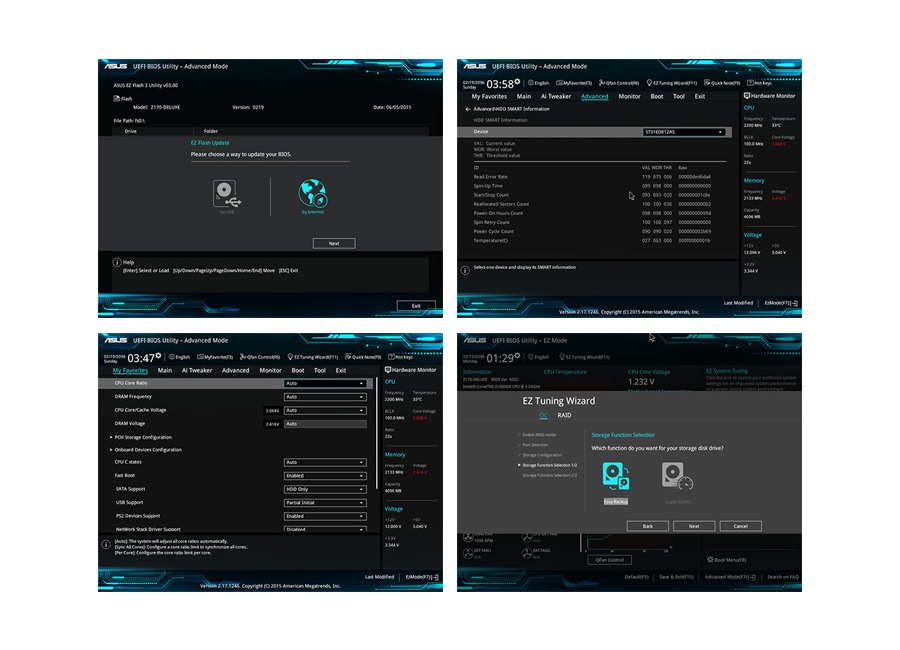Click Advanced Mode(F7) in EZ Mode footer

coord(730,577)
